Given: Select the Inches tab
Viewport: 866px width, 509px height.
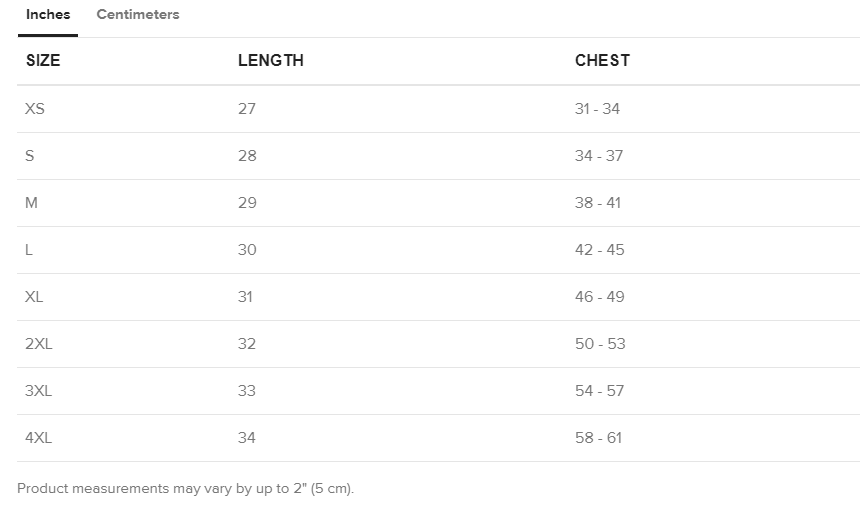Looking at the screenshot, I should pyautogui.click(x=48, y=15).
